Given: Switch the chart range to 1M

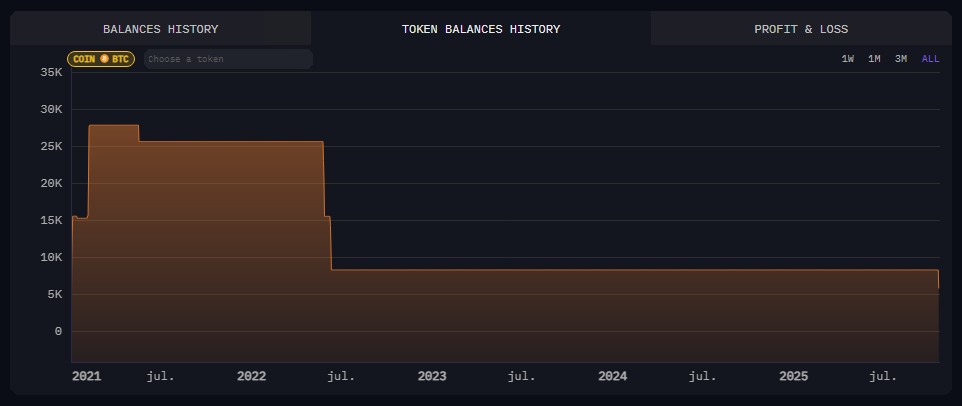Looking at the screenshot, I should (874, 59).
